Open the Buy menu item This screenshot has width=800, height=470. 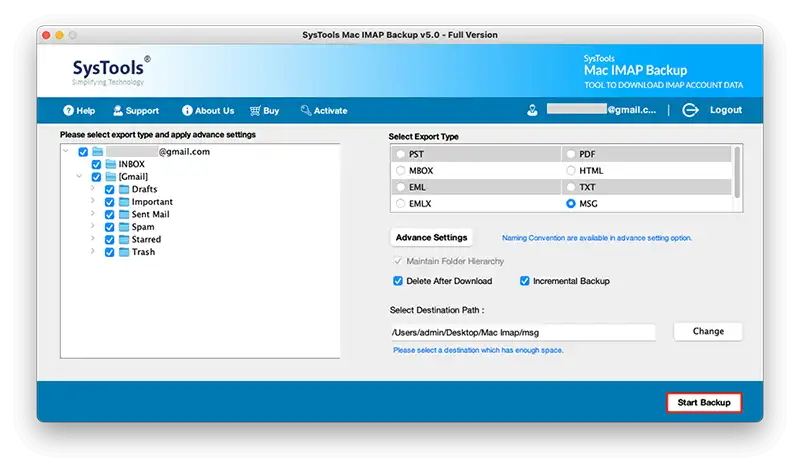coord(264,111)
